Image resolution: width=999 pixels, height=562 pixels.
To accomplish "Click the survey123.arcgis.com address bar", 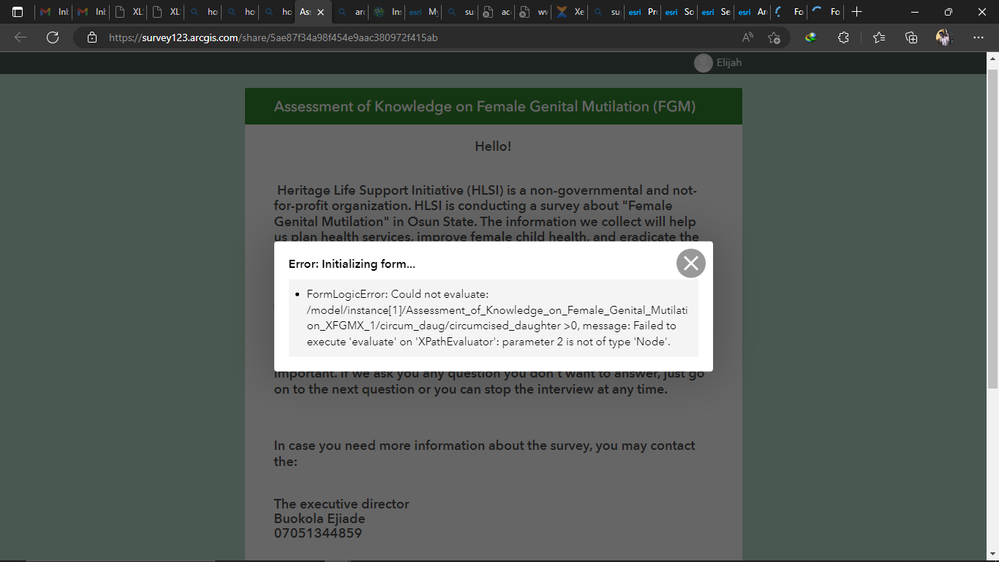I will [273, 38].
